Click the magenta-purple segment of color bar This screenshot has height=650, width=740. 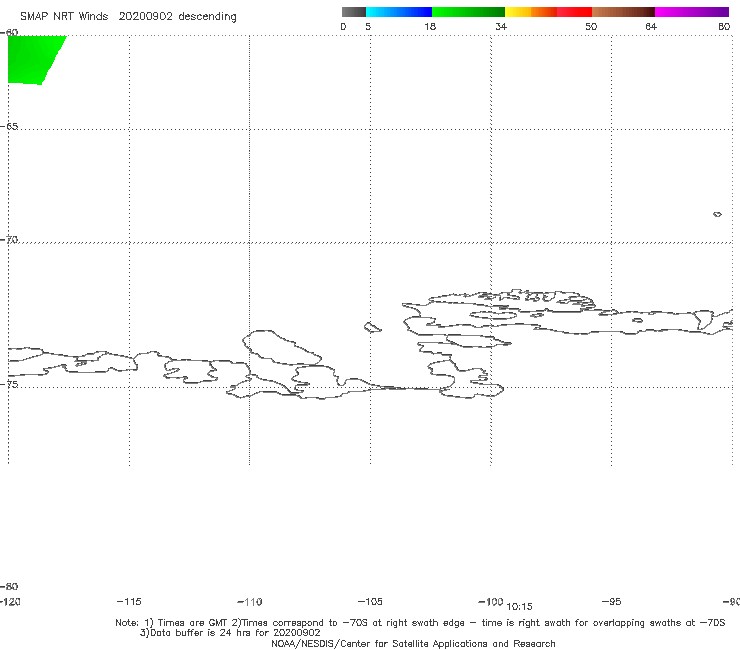[691, 12]
